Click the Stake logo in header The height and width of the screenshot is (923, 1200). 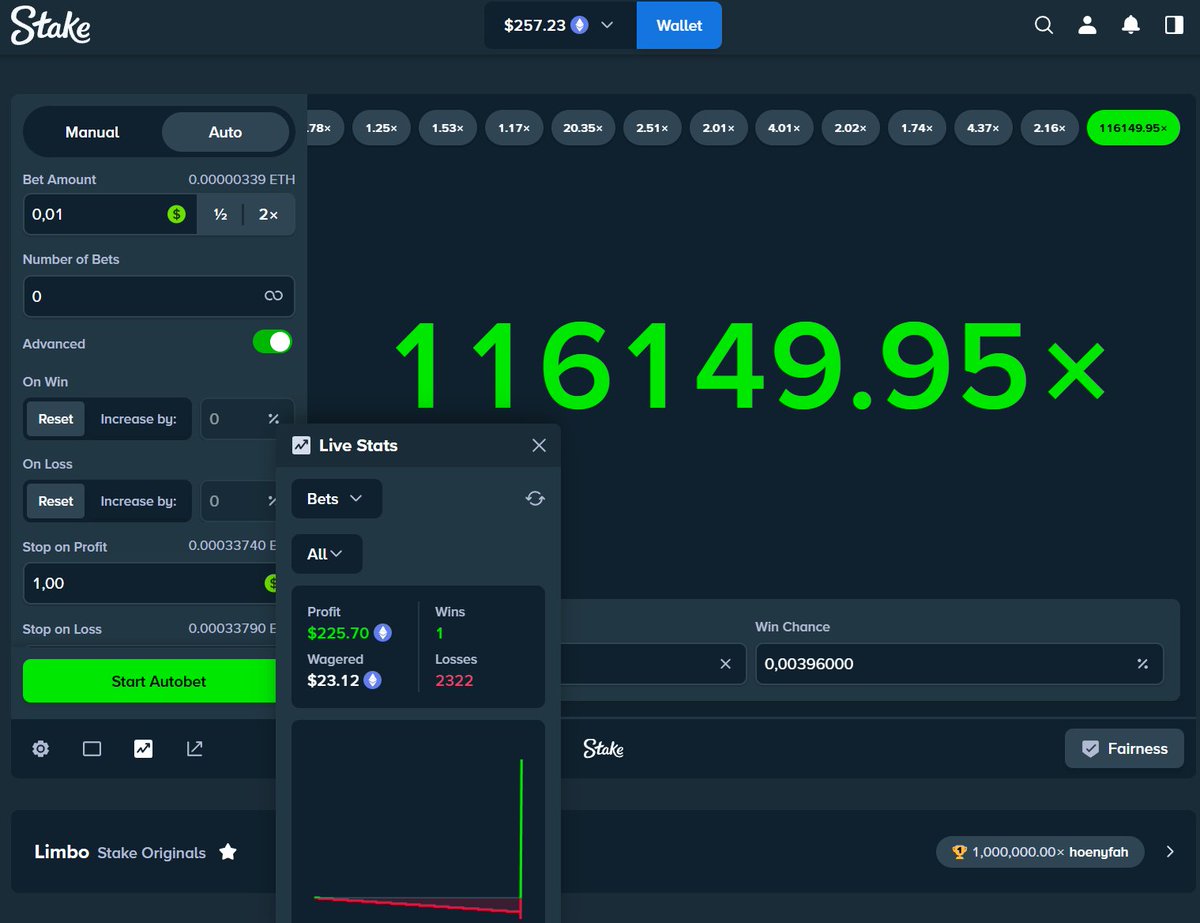tap(51, 25)
